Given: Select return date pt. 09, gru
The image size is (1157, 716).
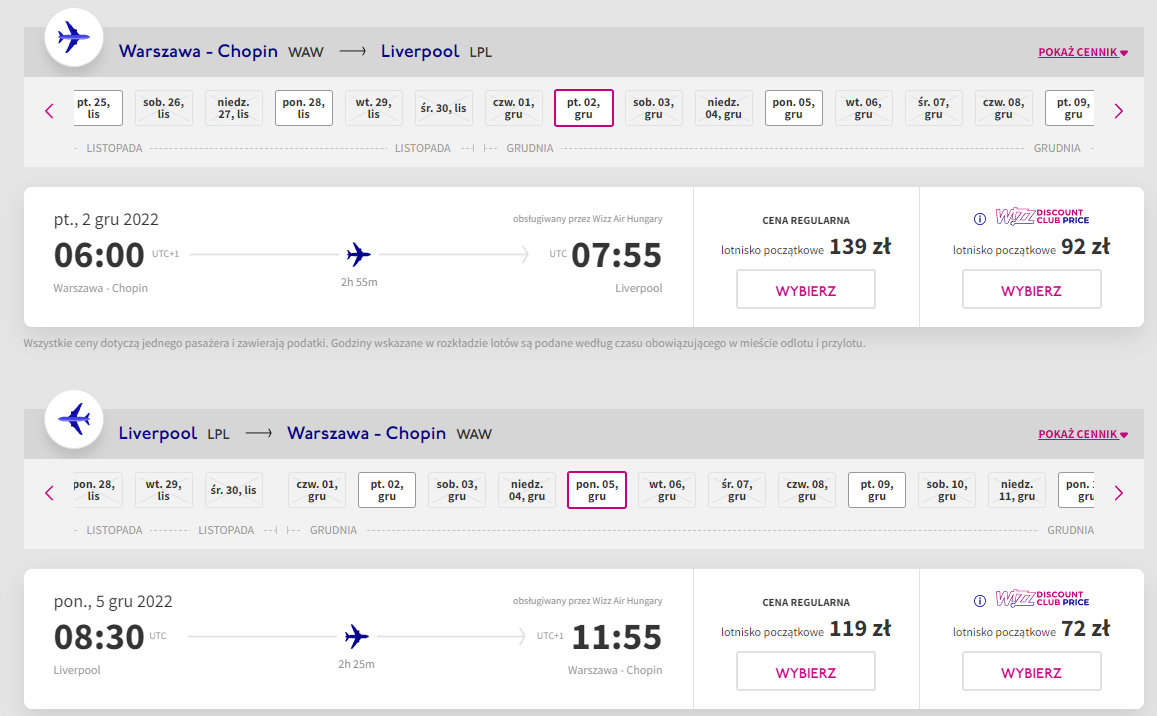Looking at the screenshot, I should pos(877,490).
